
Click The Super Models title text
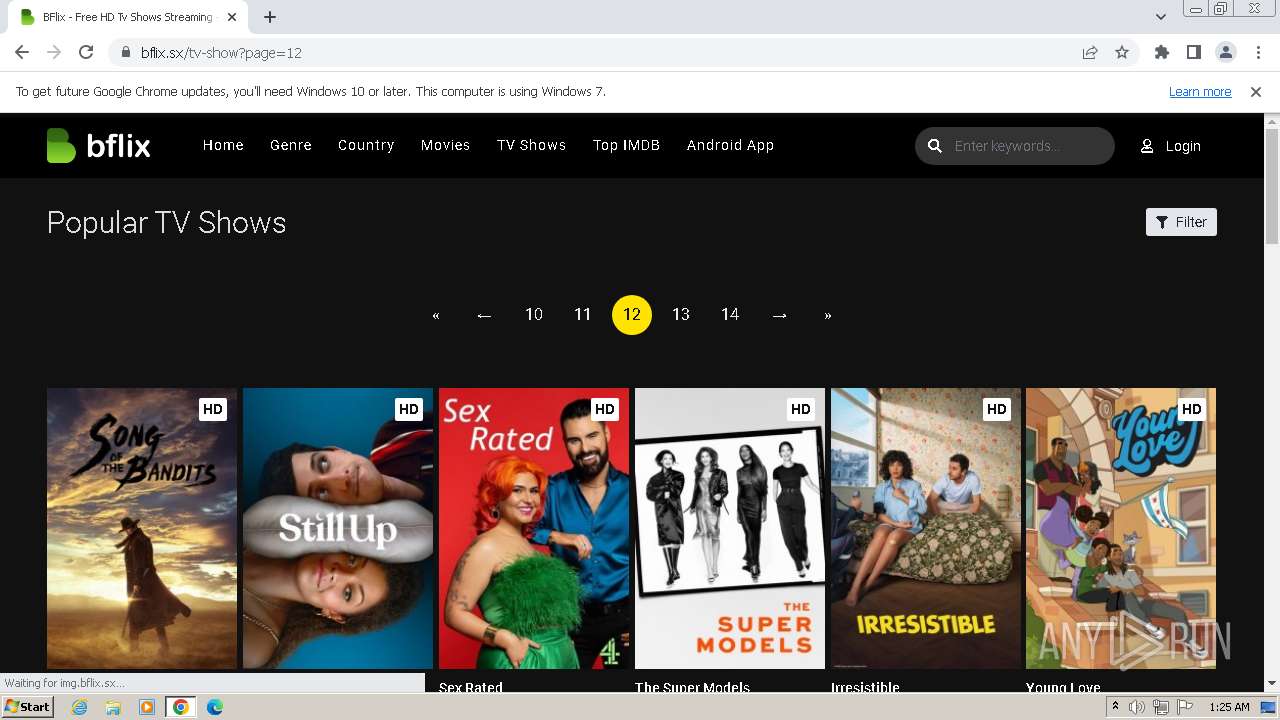click(x=692, y=687)
